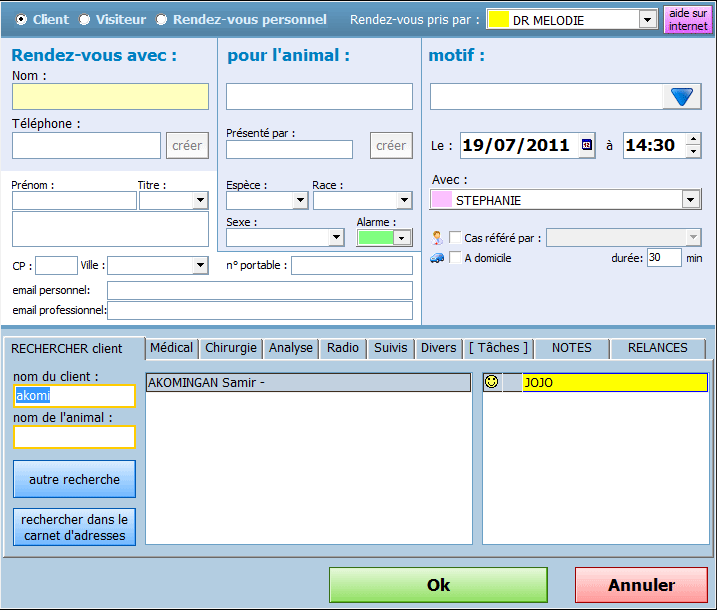The width and height of the screenshot is (717, 610).
Task: Open the Espèce dropdown list
Action: [299, 200]
